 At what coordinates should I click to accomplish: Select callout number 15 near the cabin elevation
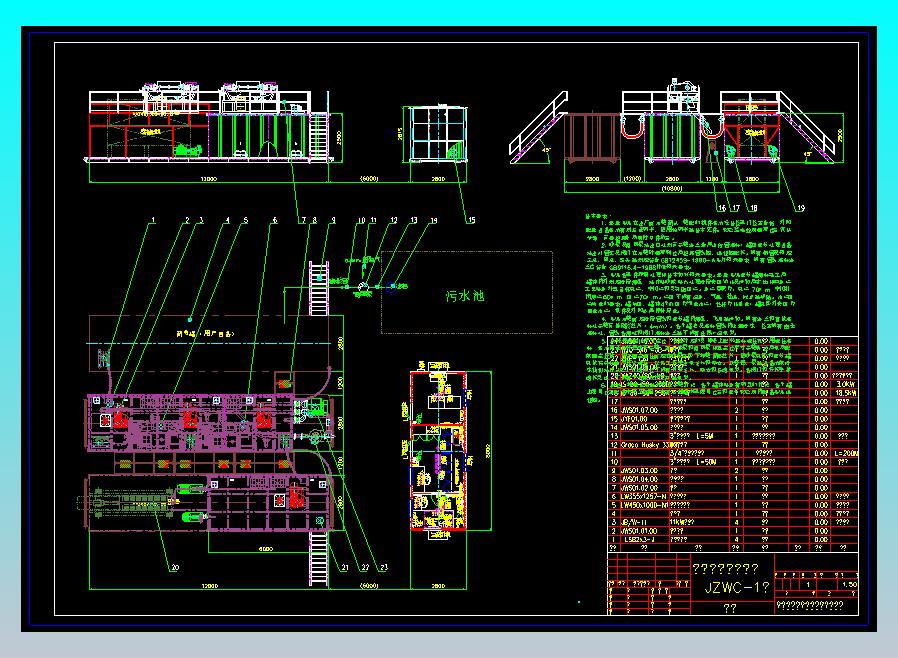coord(471,220)
